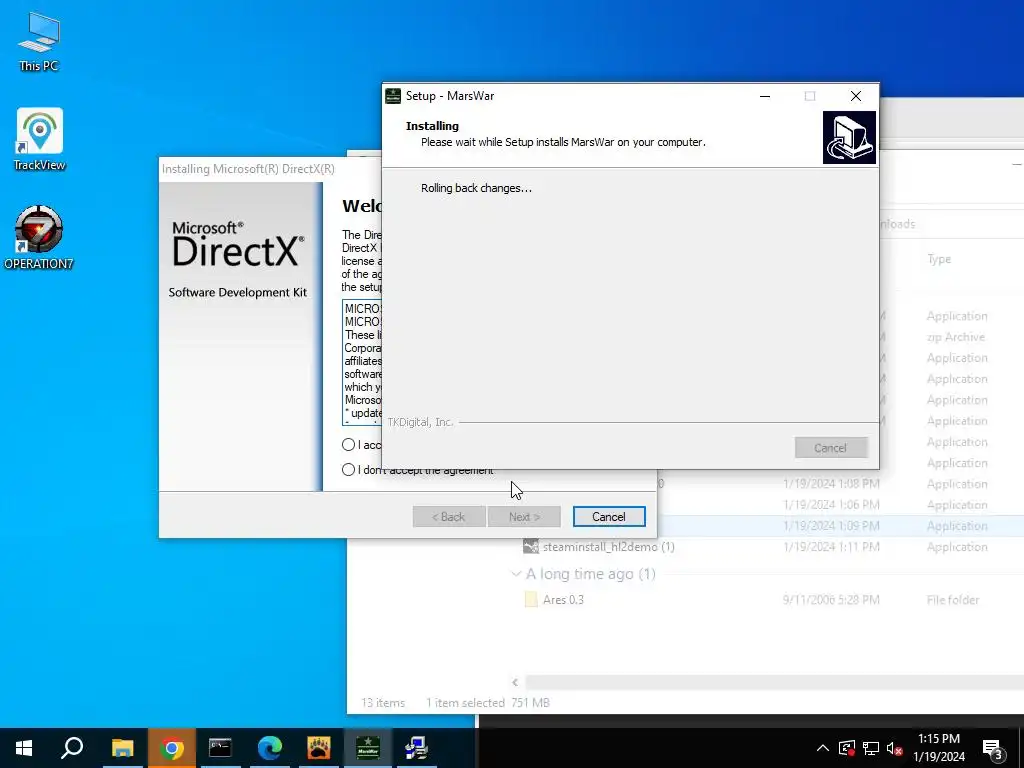The image size is (1024, 768).
Task: Click the Ares 0.3 folder icon
Action: [531, 600]
